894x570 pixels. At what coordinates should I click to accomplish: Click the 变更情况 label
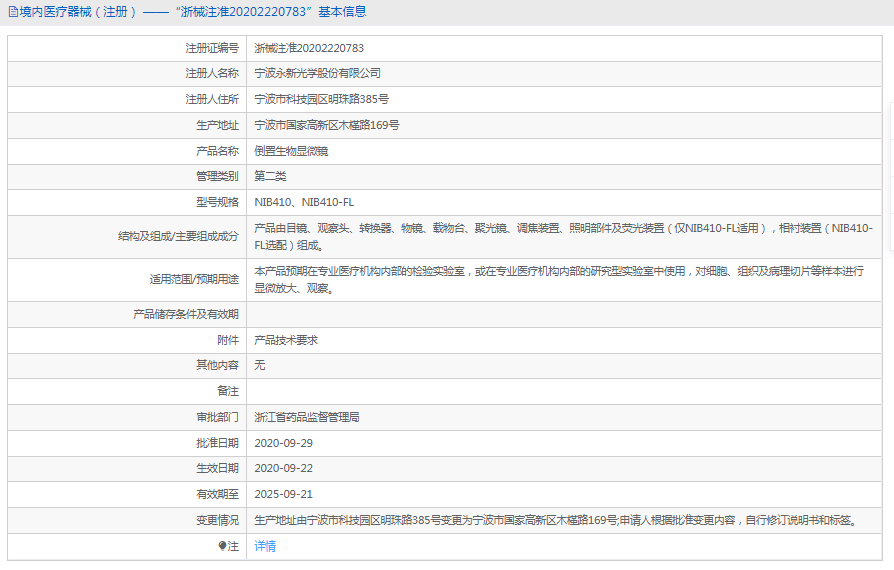coord(217,520)
